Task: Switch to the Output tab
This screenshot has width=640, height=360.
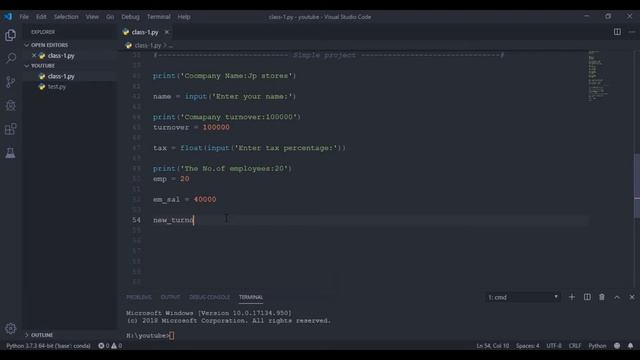Action: pyautogui.click(x=170, y=297)
